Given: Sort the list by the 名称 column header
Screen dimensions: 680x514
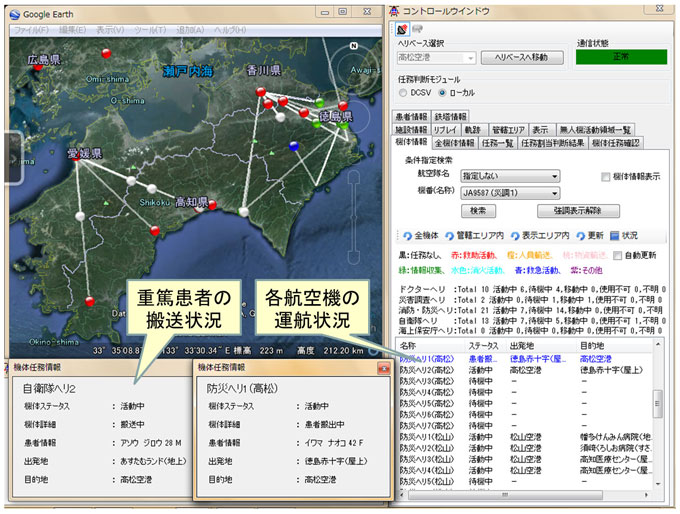Looking at the screenshot, I should coord(431,346).
